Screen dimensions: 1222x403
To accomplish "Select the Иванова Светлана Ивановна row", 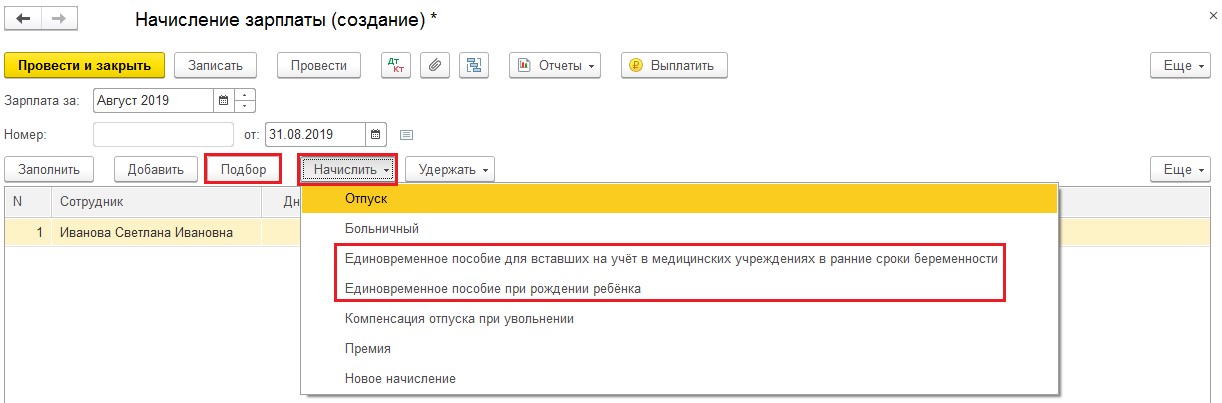I will click(146, 233).
